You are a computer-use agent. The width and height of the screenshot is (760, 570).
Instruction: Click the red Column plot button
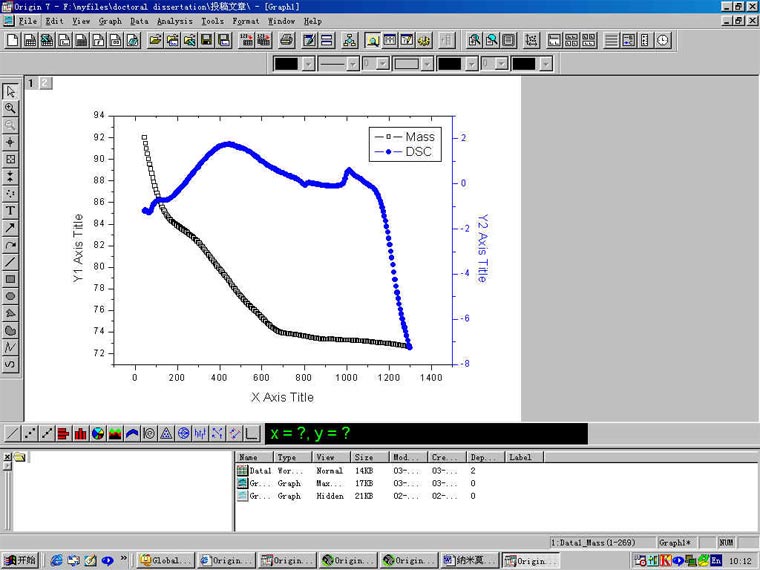point(81,433)
